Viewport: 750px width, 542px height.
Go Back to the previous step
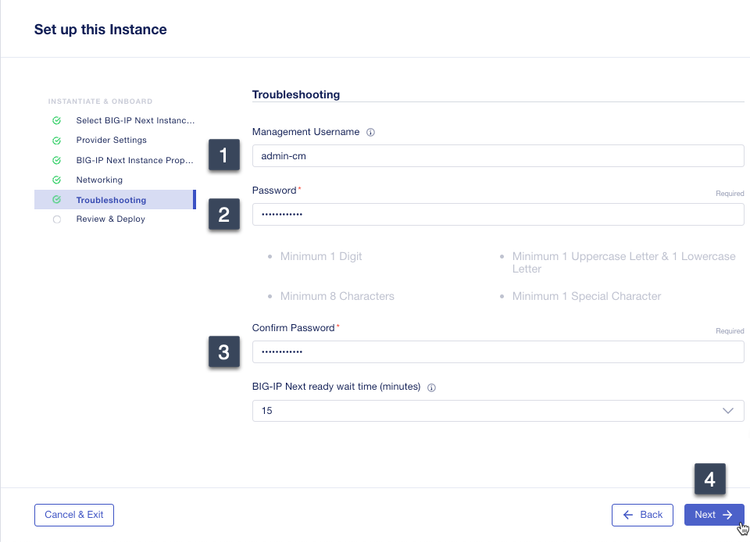point(642,515)
